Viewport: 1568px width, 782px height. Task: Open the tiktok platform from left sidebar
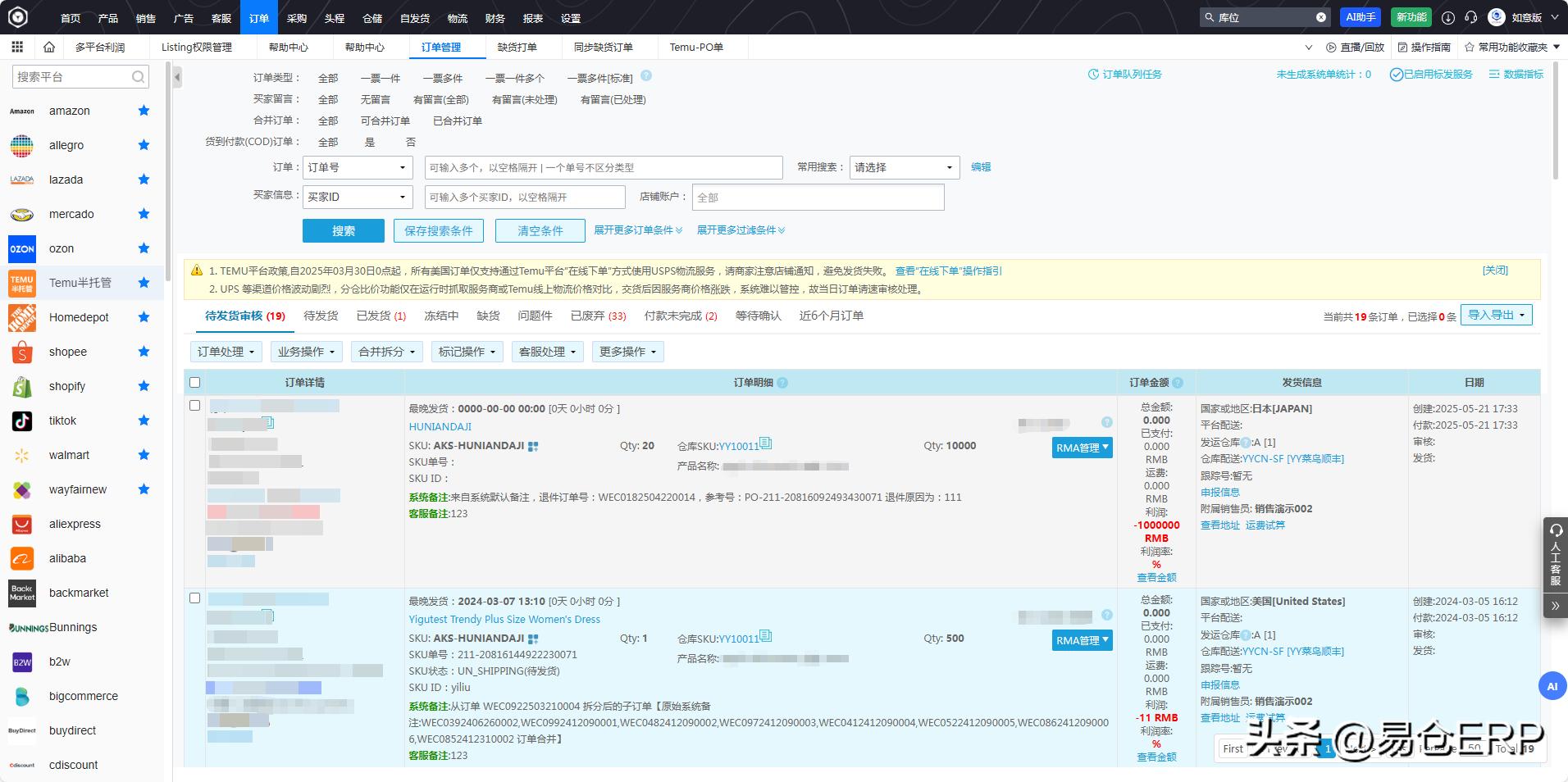click(22, 421)
